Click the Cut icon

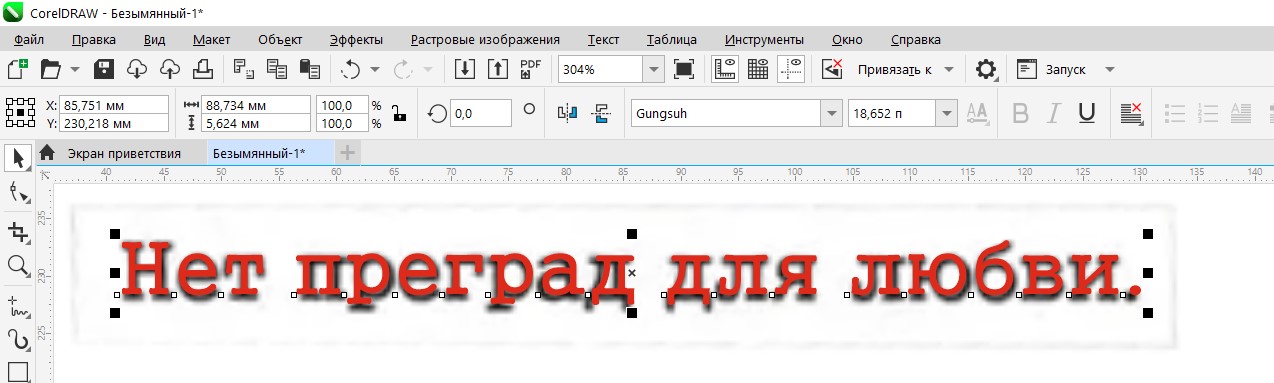point(243,69)
